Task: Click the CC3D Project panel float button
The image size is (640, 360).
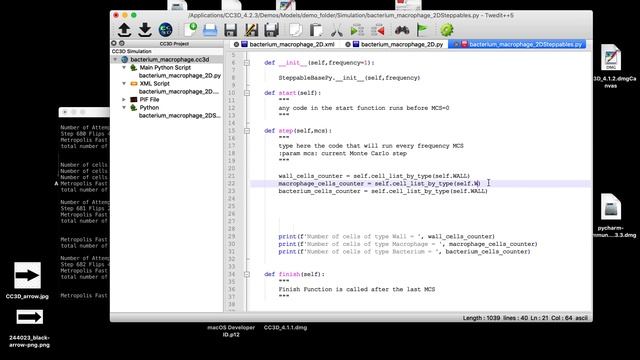Action: [x=122, y=43]
